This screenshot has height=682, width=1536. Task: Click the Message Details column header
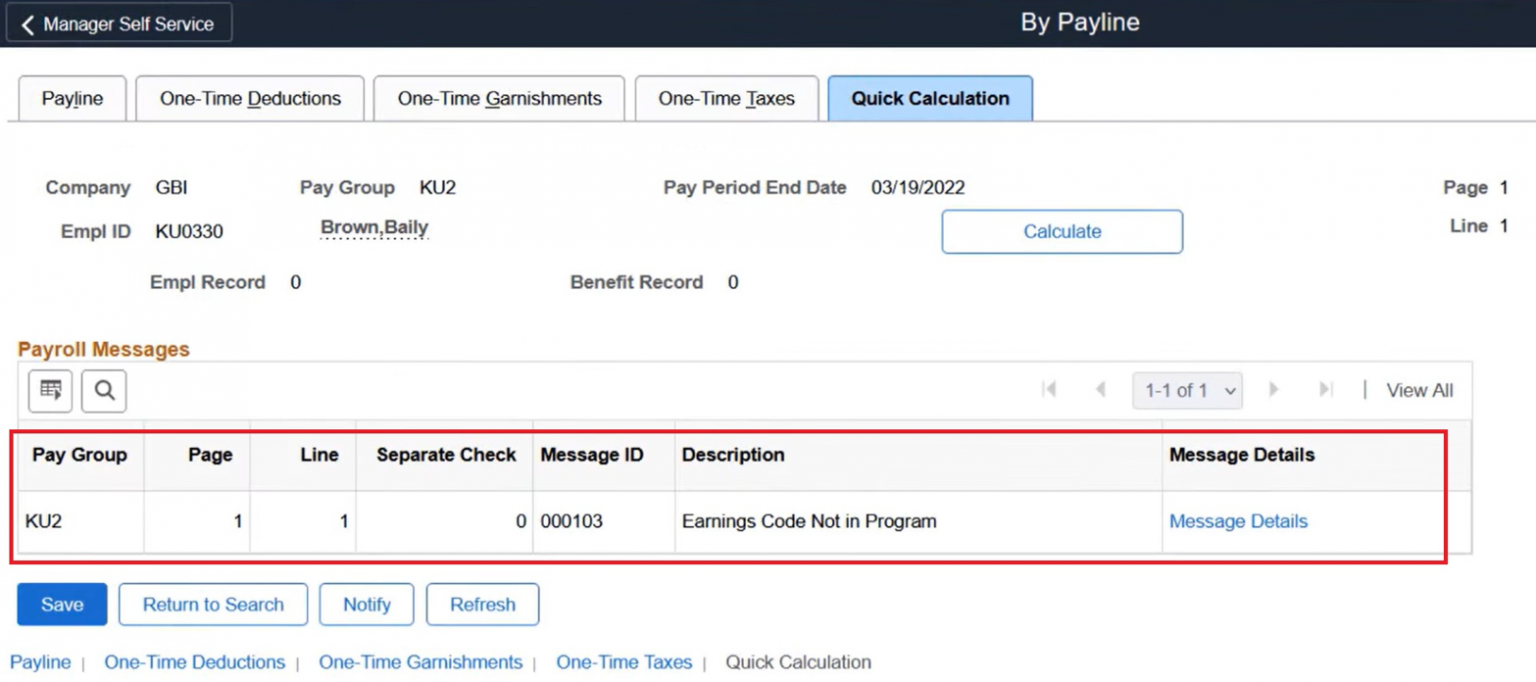pyautogui.click(x=1242, y=454)
